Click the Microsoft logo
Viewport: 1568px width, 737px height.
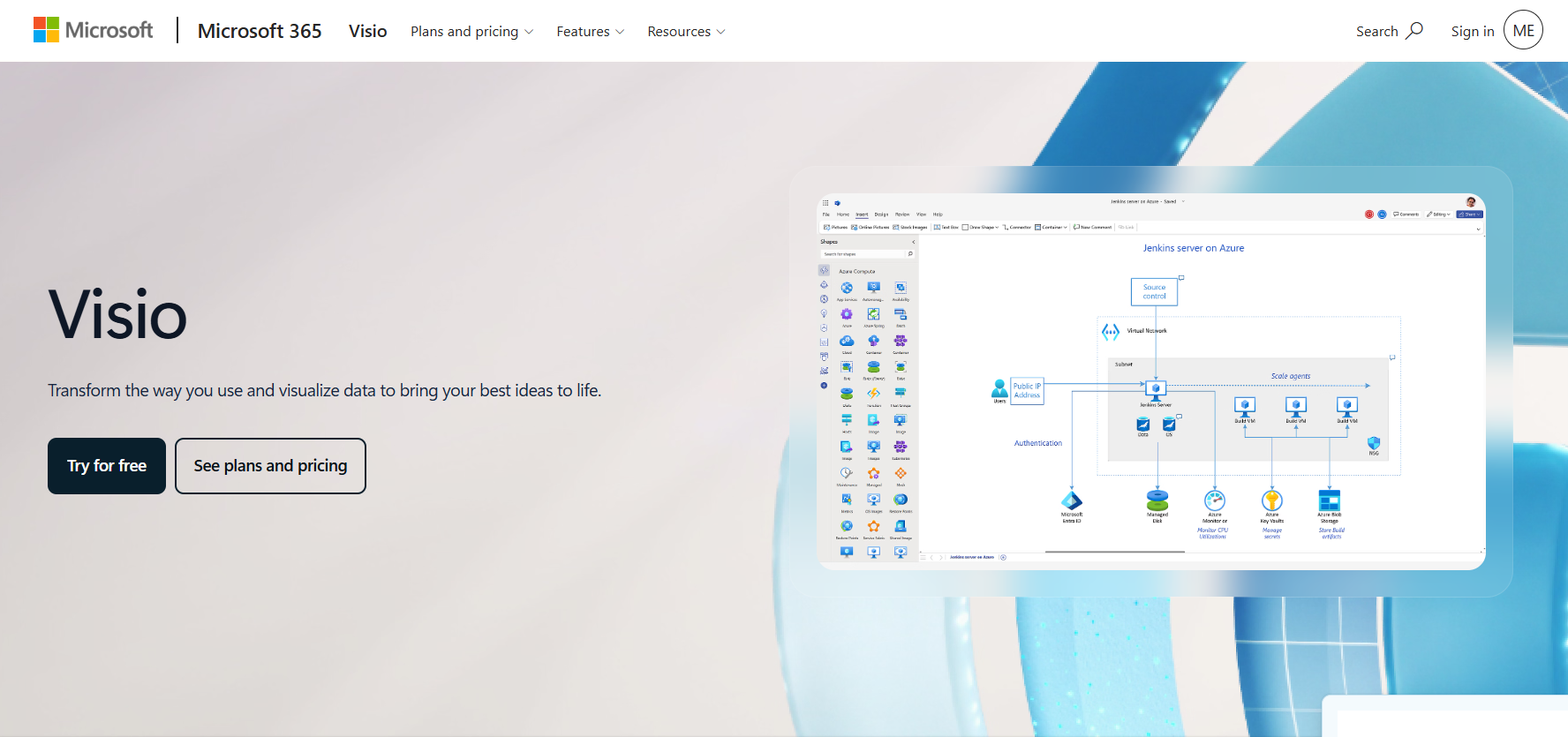(93, 30)
